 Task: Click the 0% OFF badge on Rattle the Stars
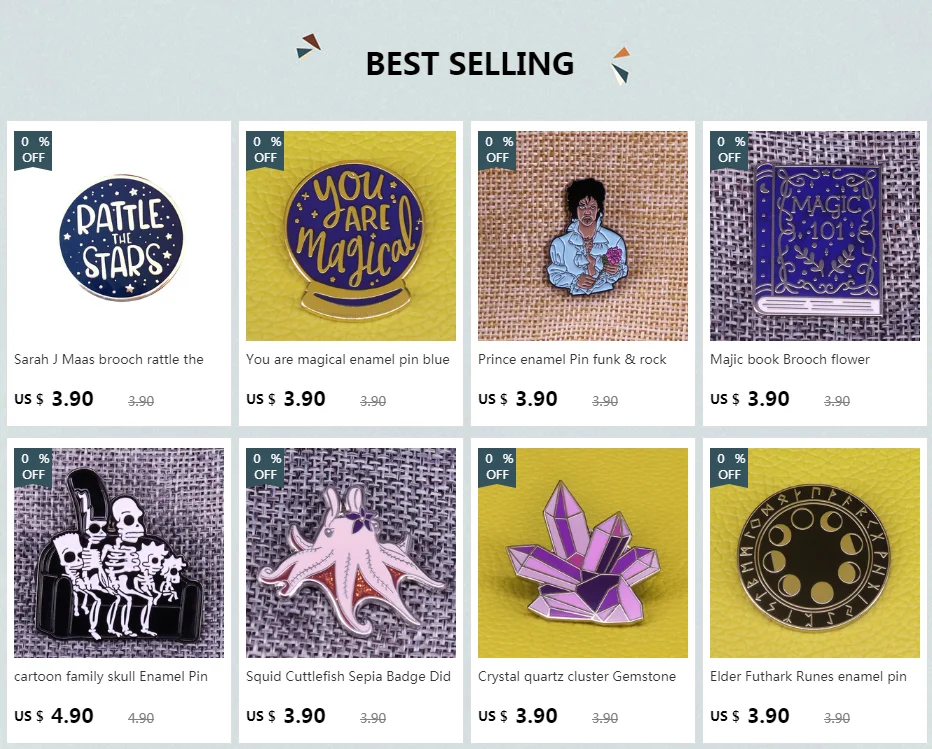pos(33,150)
